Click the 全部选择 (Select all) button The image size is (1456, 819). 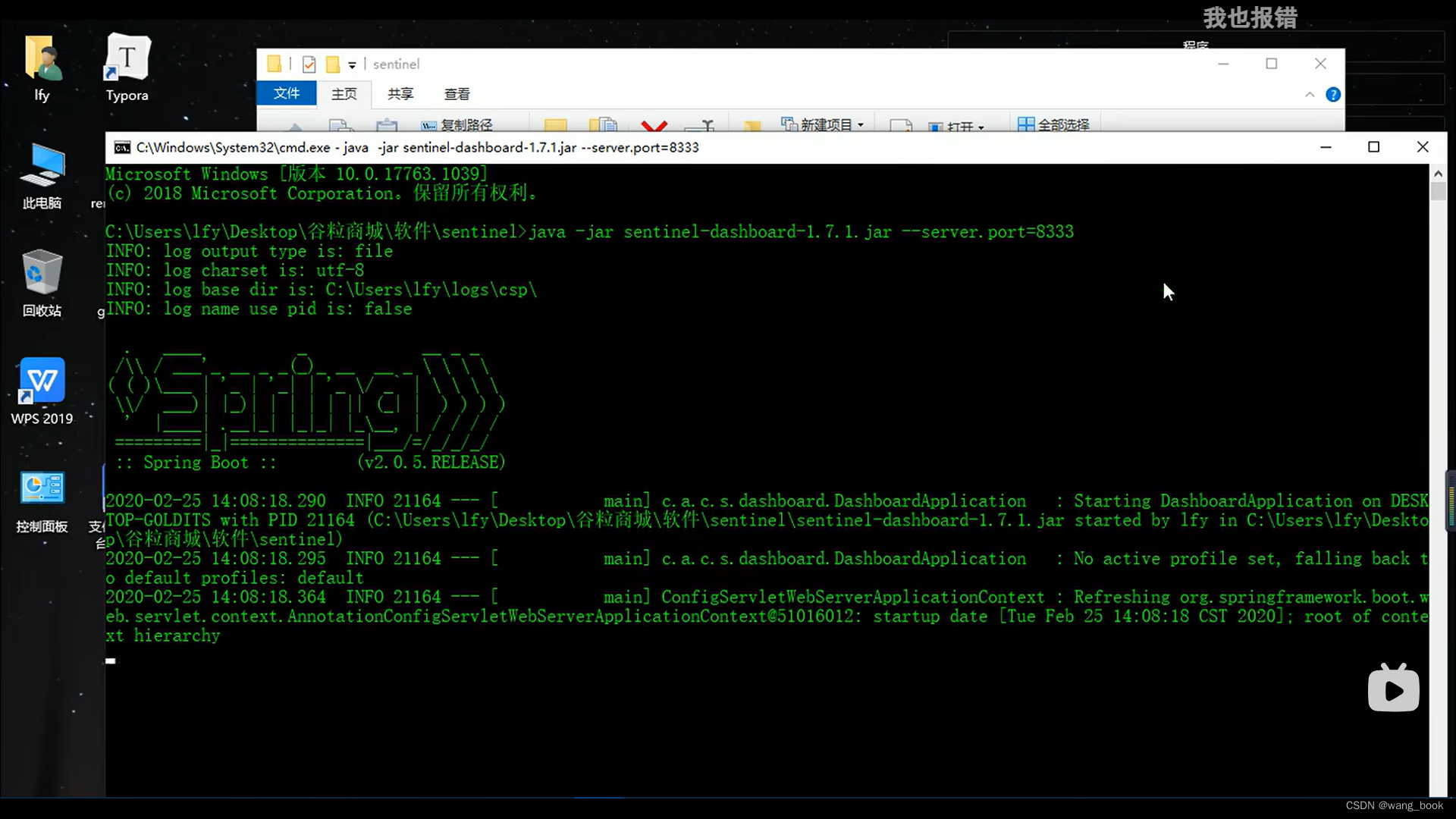1054,124
